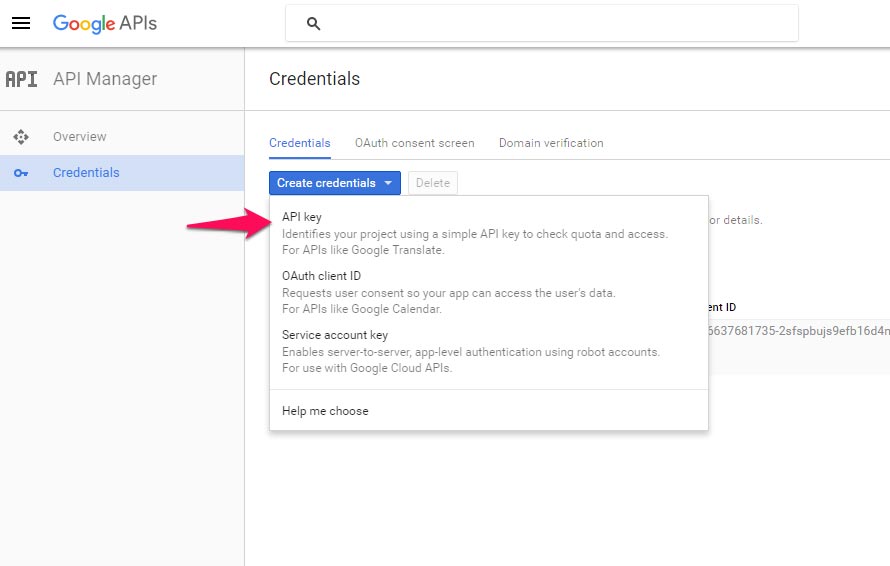Choose API key from the menu

(x=489, y=233)
